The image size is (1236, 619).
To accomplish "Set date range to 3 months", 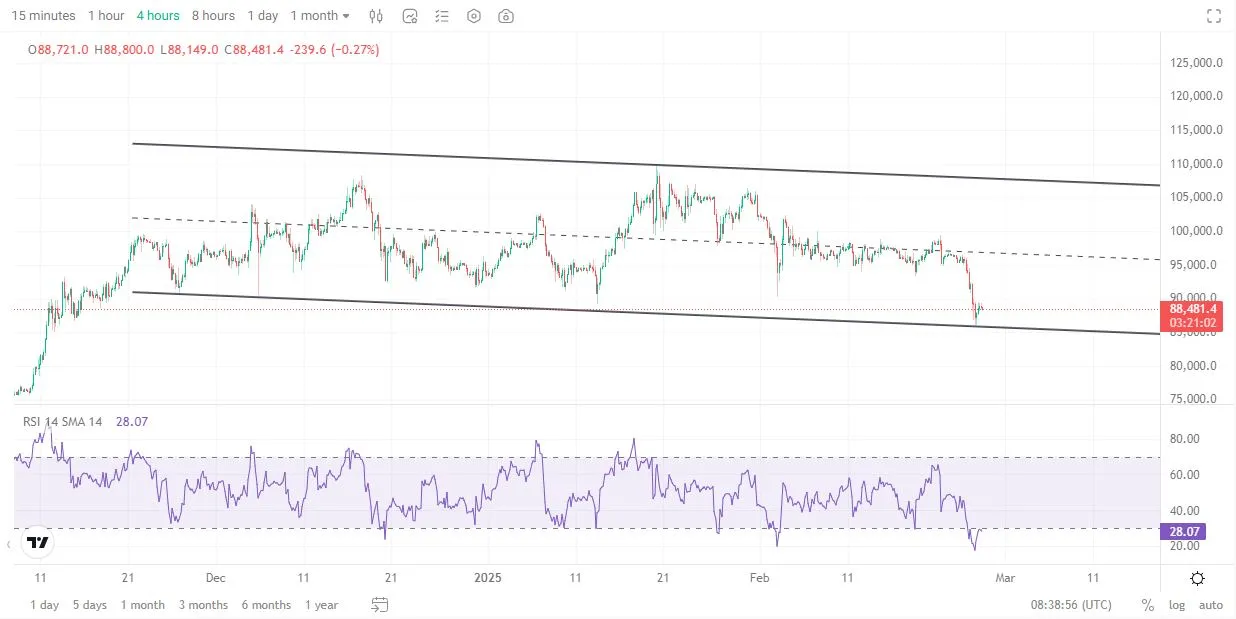I will pyautogui.click(x=203, y=605).
